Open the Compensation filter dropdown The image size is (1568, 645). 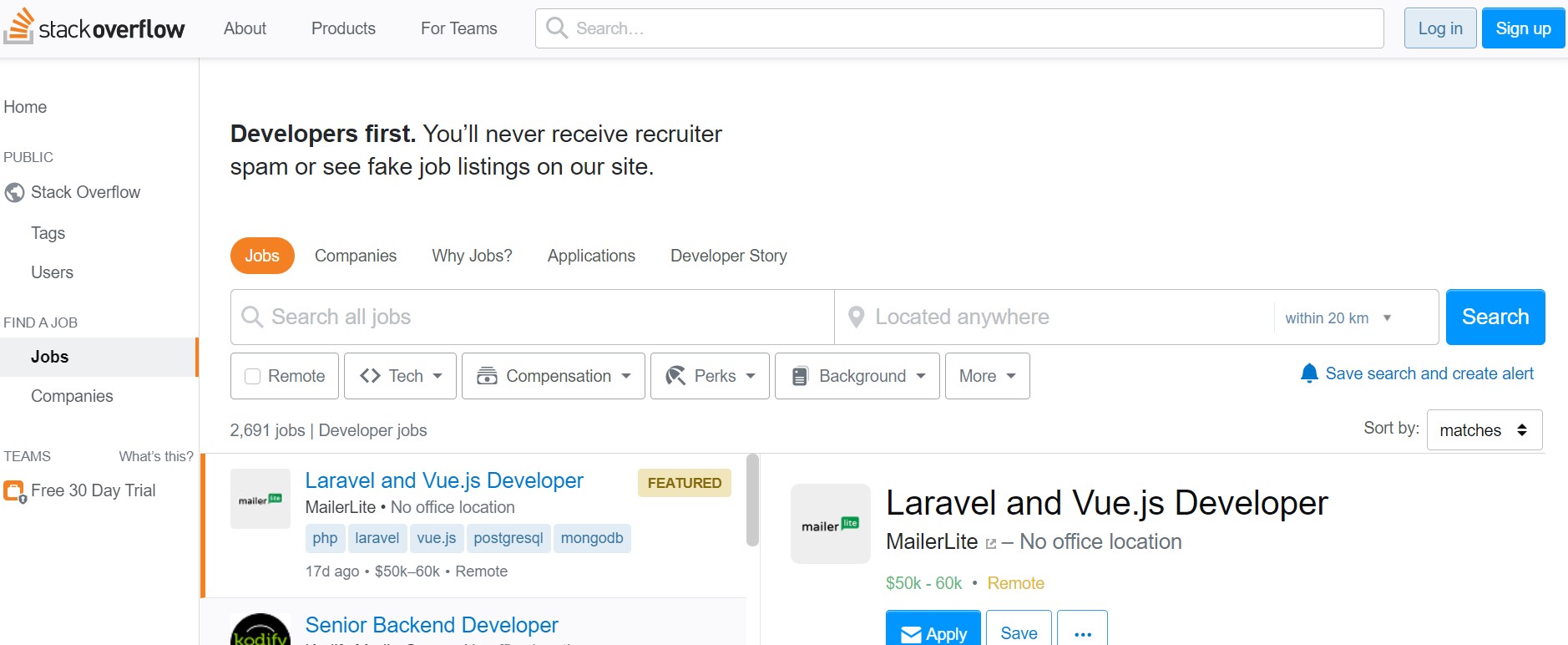554,376
